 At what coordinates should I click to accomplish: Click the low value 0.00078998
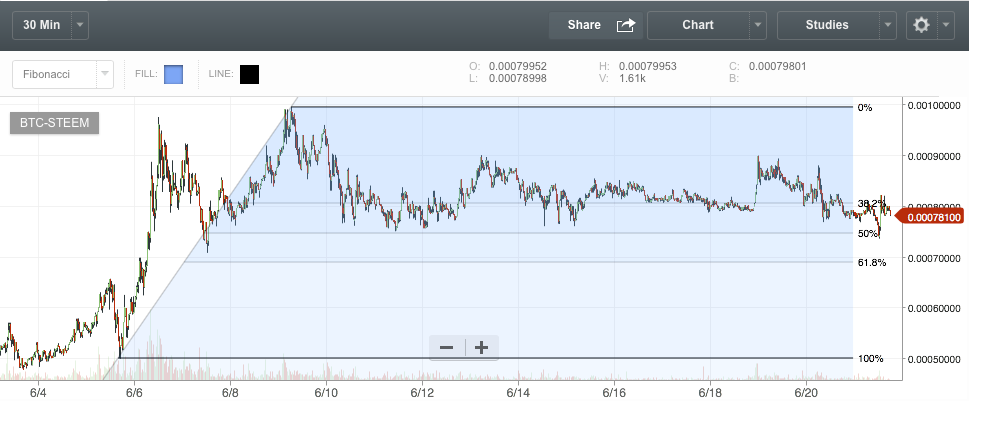coord(518,78)
